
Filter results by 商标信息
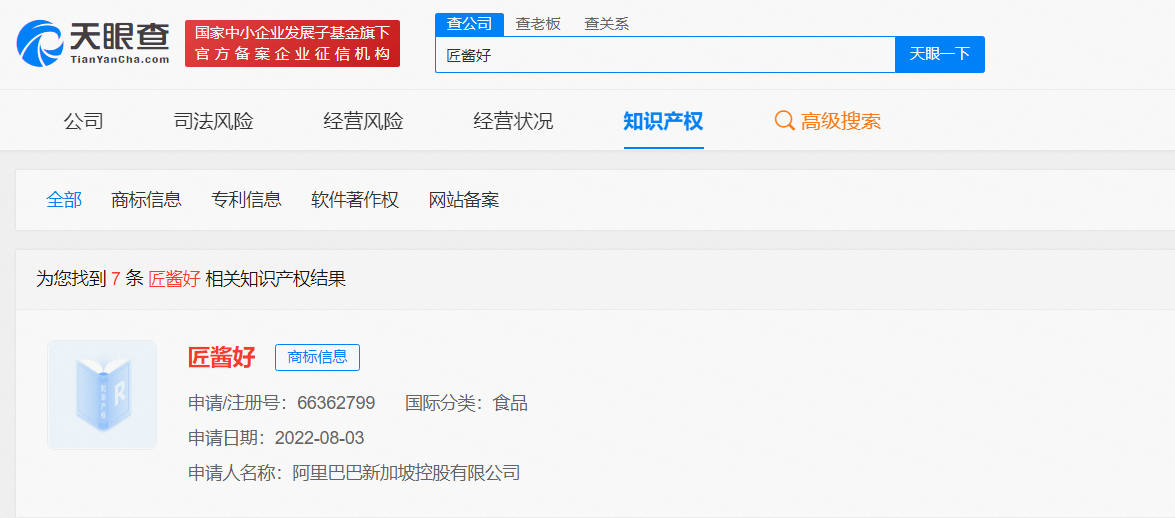[x=146, y=200]
